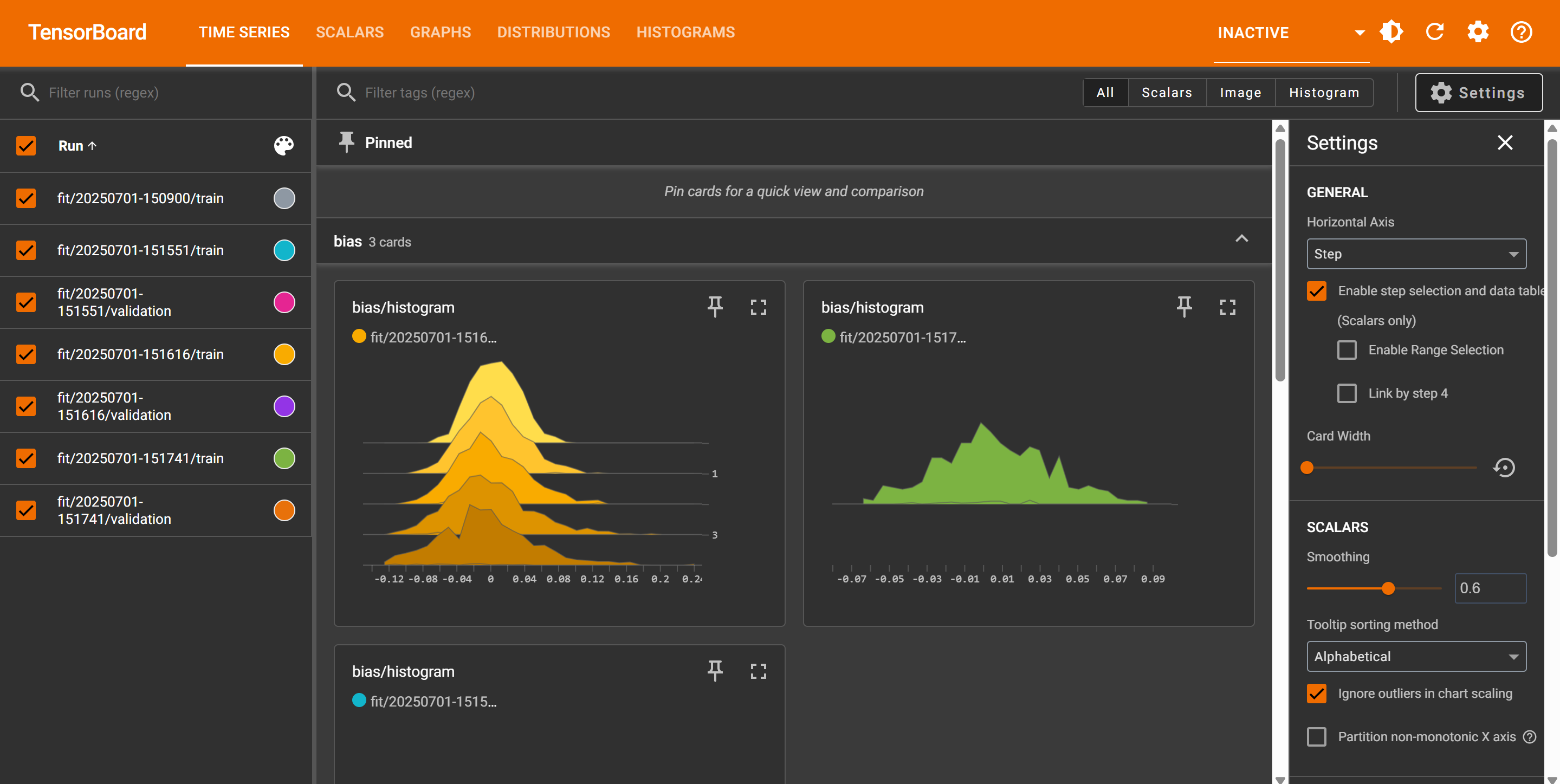Uncheck run fit/20250701-151616/train

pyautogui.click(x=26, y=354)
